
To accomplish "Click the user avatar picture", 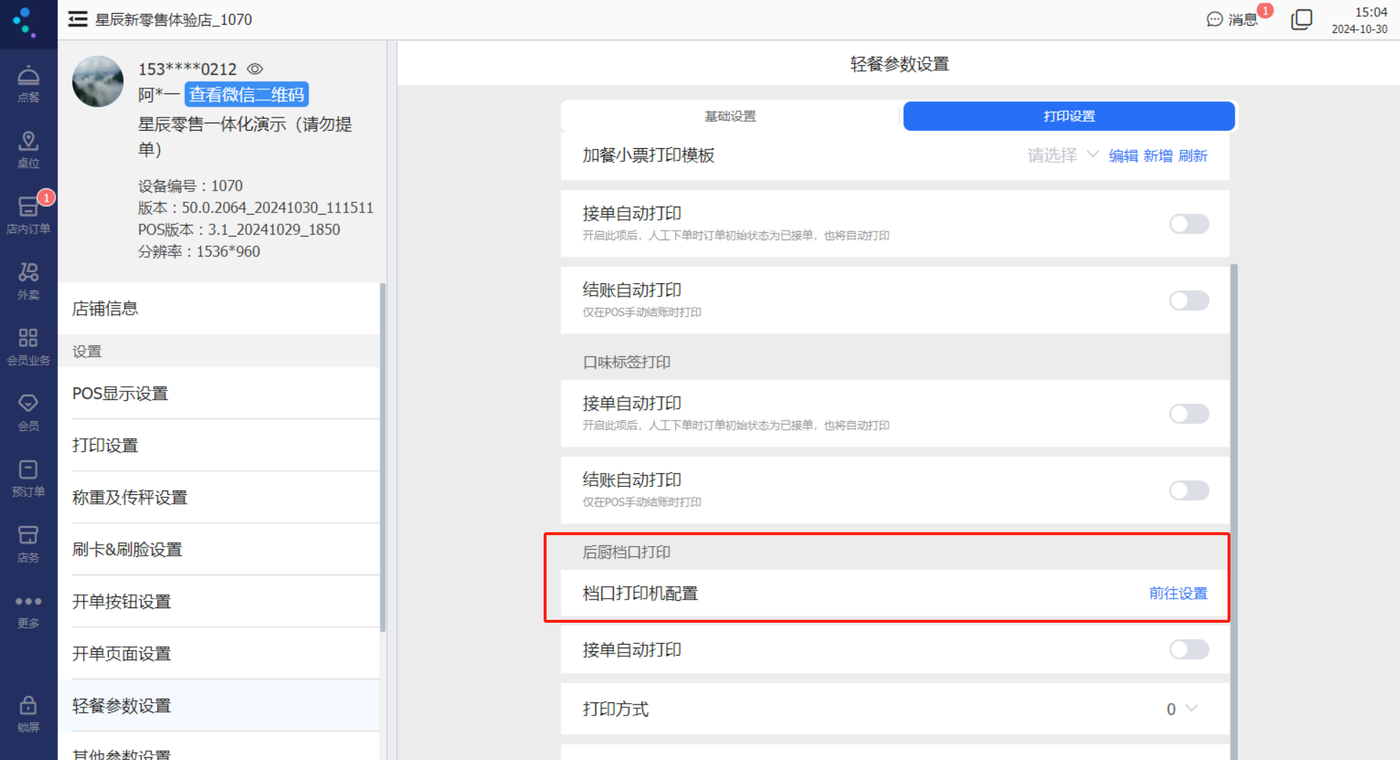I will click(98, 82).
